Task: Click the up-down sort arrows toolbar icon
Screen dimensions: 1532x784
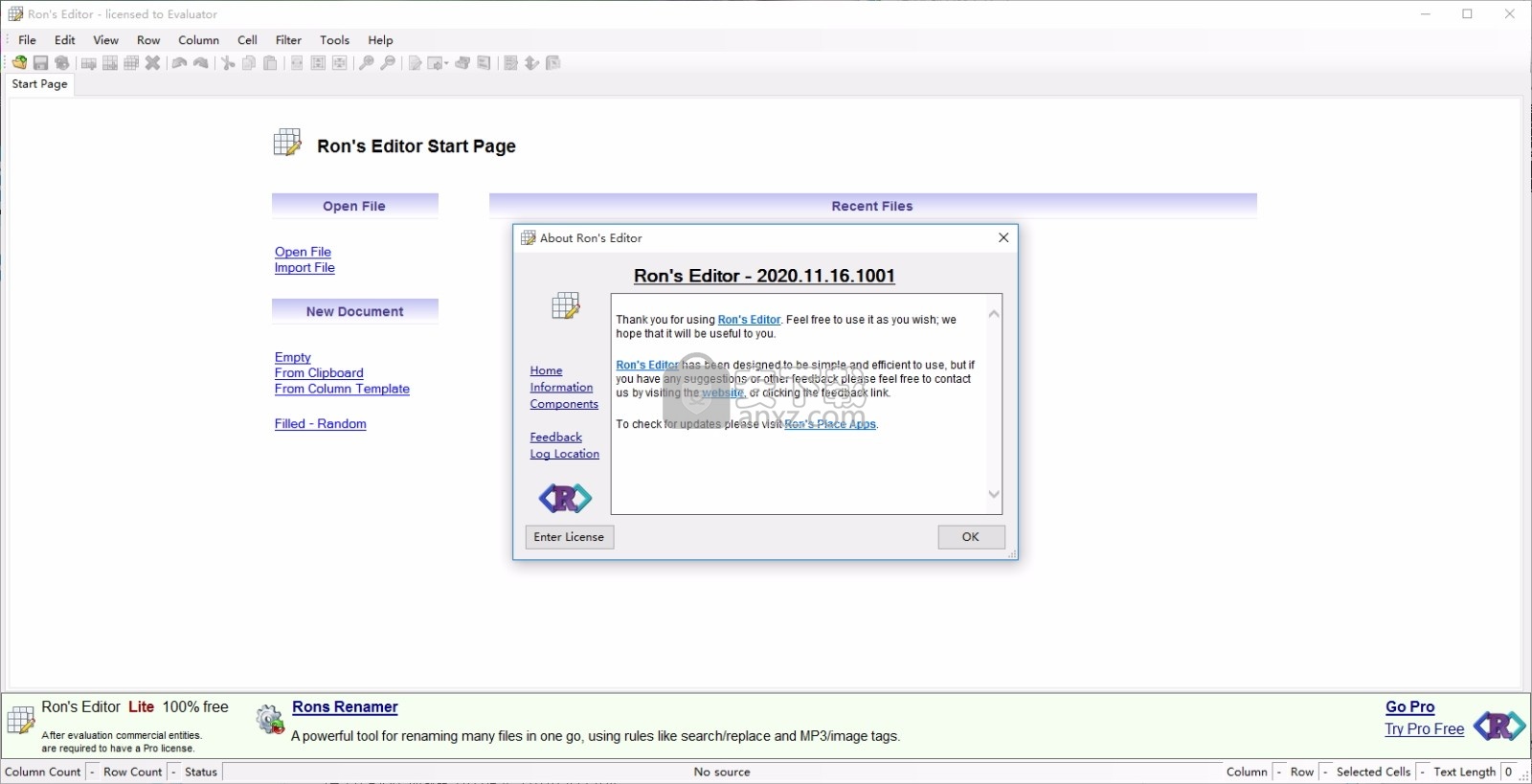Action: [x=531, y=63]
